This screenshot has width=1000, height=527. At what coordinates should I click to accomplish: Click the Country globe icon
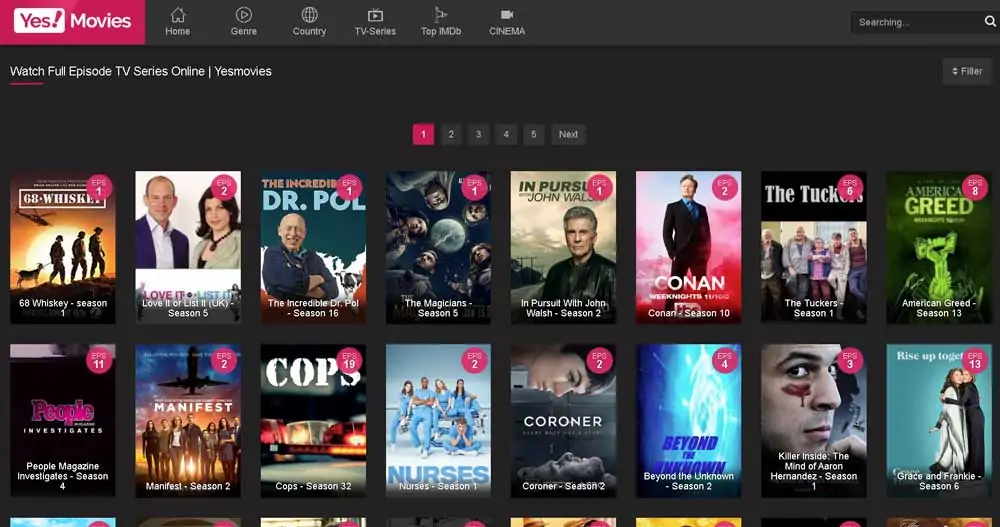(309, 15)
